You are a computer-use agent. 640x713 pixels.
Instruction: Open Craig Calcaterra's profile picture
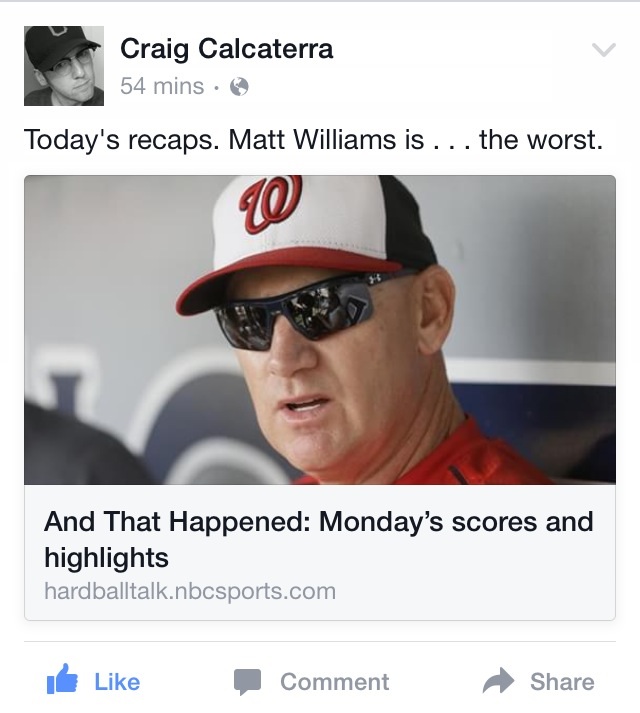(64, 66)
